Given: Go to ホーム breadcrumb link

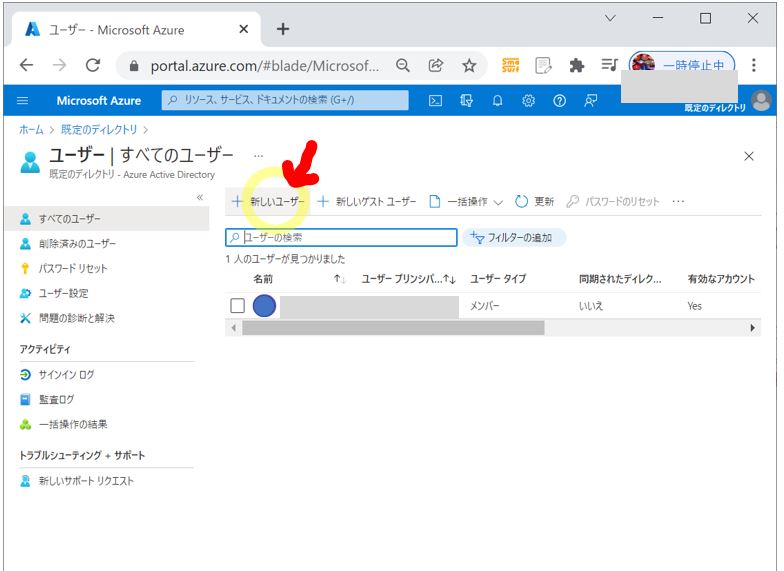Looking at the screenshot, I should tap(31, 130).
